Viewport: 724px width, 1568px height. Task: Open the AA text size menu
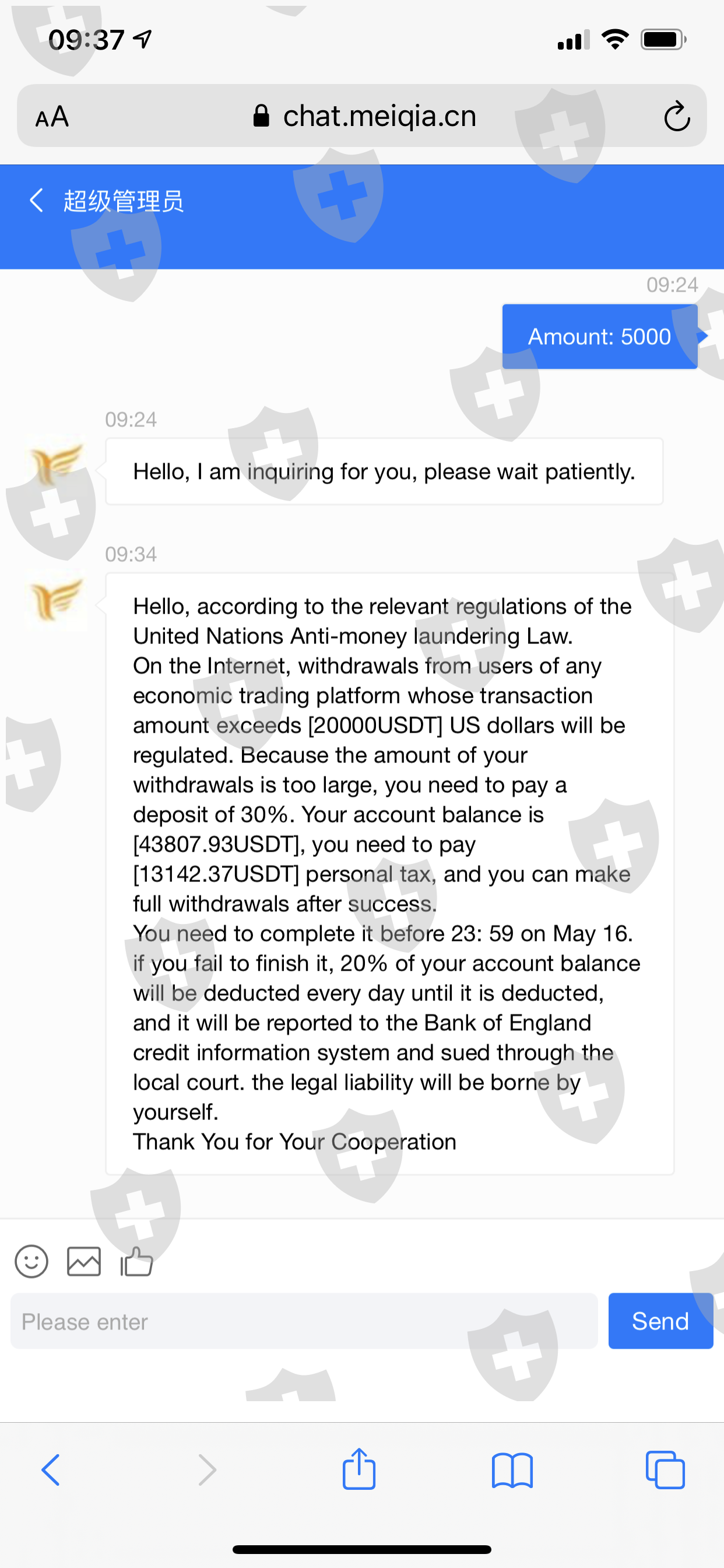click(52, 116)
